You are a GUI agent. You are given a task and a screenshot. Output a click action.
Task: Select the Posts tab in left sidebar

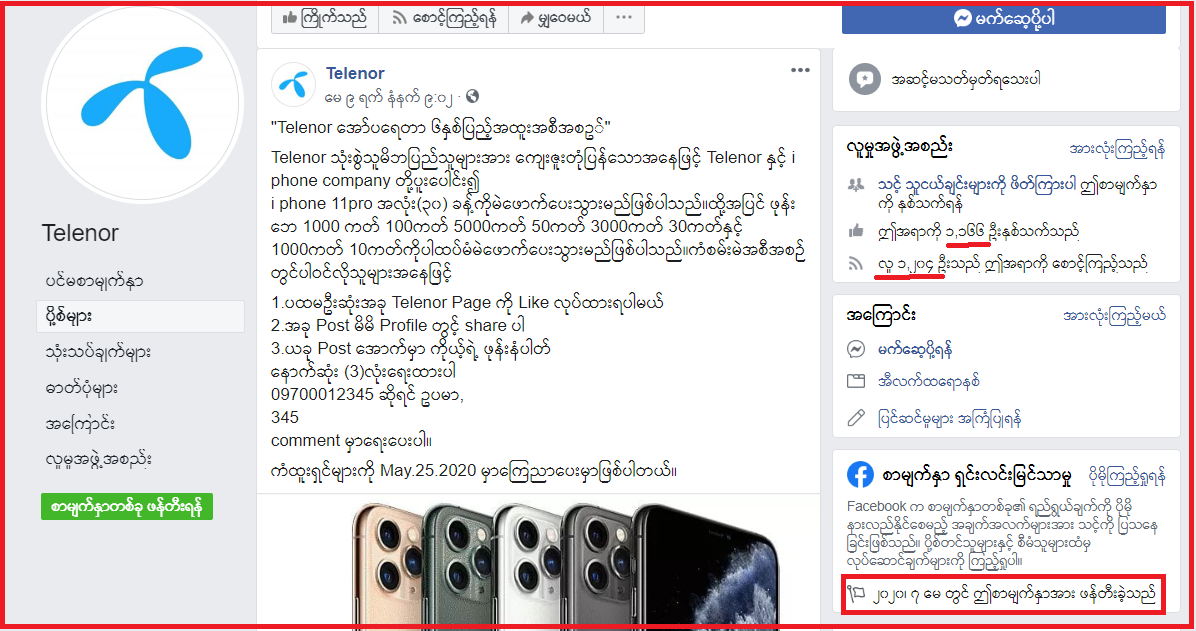[140, 316]
